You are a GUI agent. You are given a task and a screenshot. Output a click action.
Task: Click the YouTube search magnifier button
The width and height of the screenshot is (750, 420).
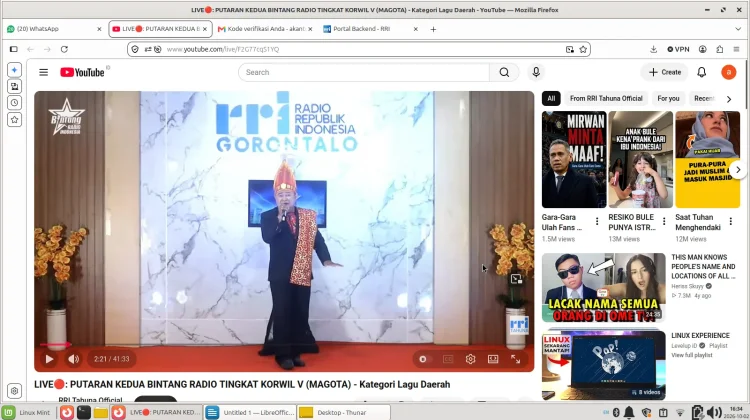click(x=504, y=72)
